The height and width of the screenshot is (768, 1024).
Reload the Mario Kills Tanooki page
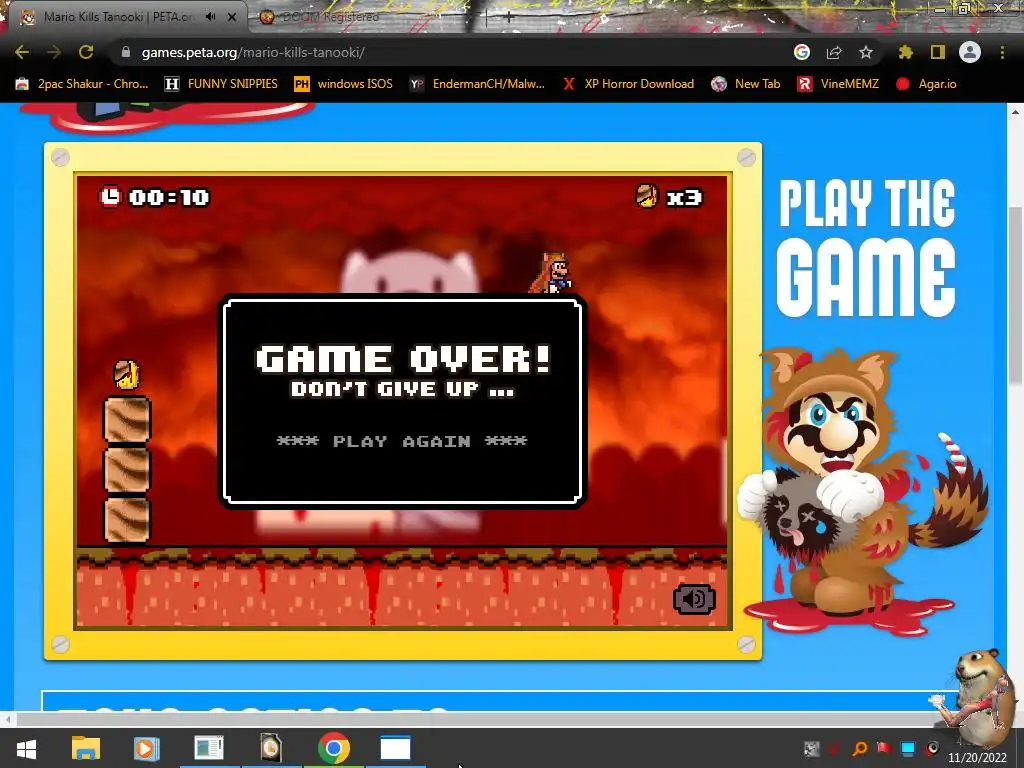[86, 52]
